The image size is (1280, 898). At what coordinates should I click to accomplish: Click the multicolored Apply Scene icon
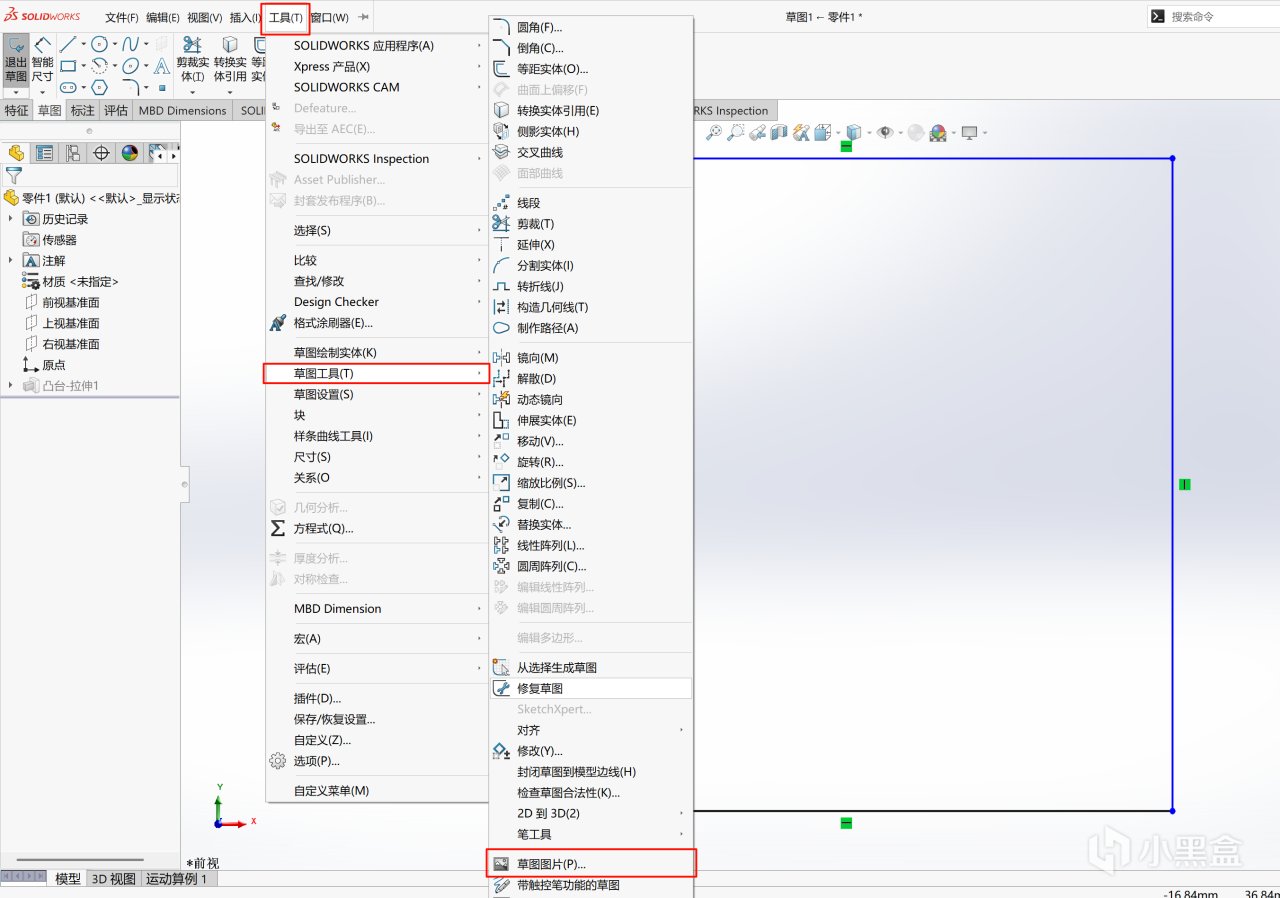(x=938, y=132)
